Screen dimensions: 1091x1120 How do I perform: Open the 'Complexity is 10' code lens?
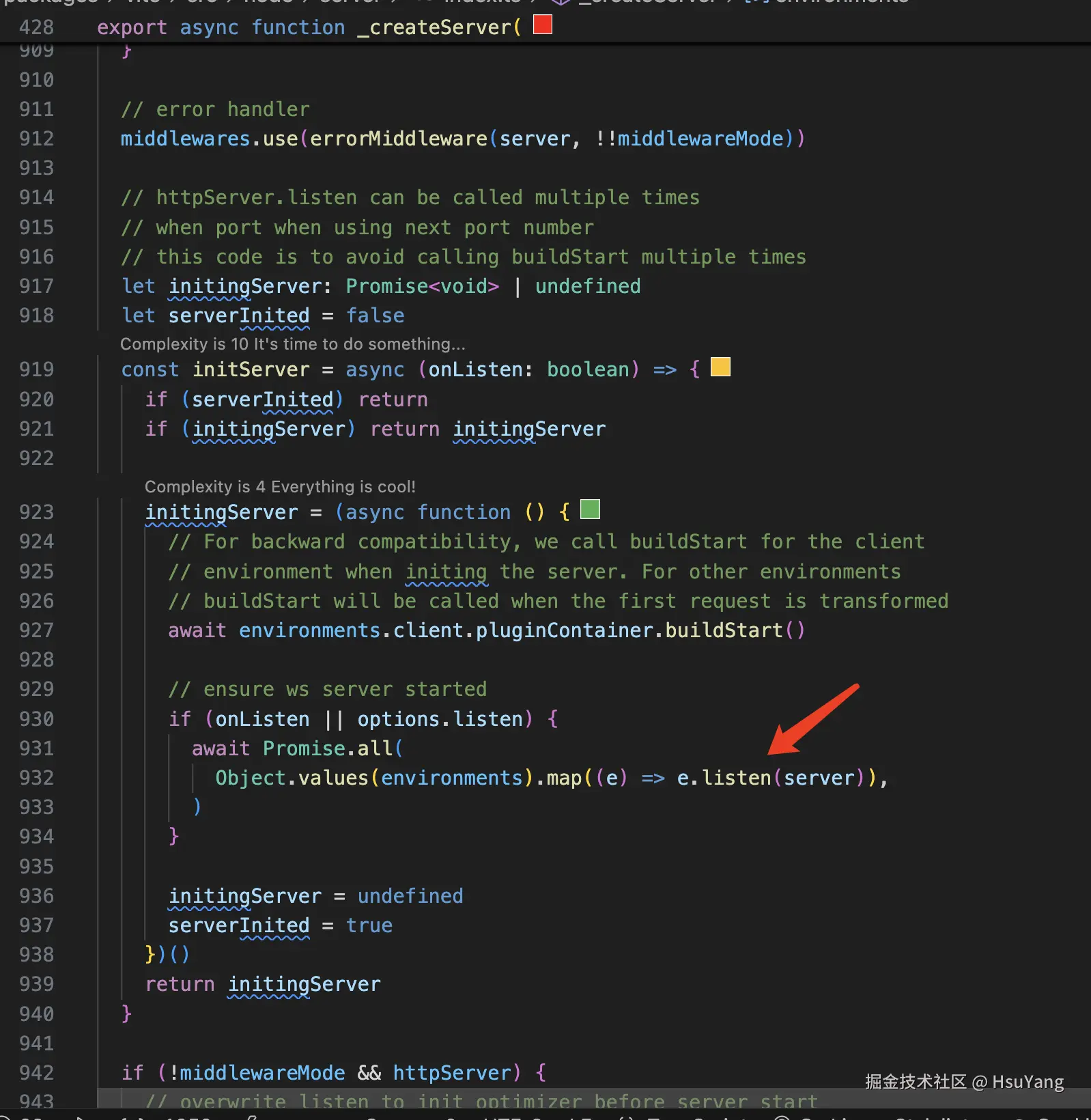[293, 344]
